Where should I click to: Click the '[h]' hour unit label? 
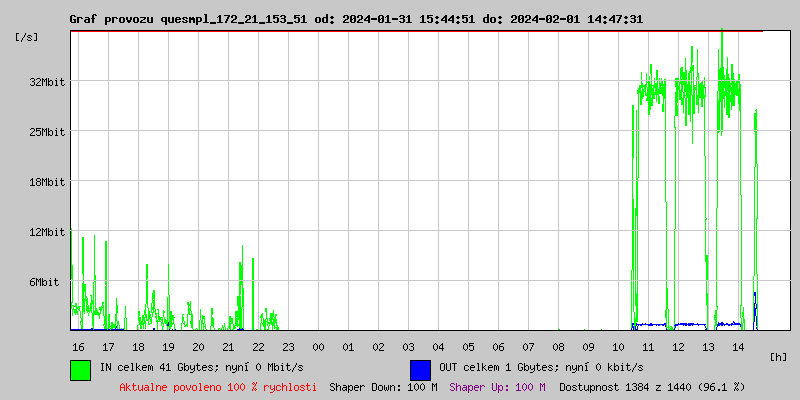(x=779, y=356)
